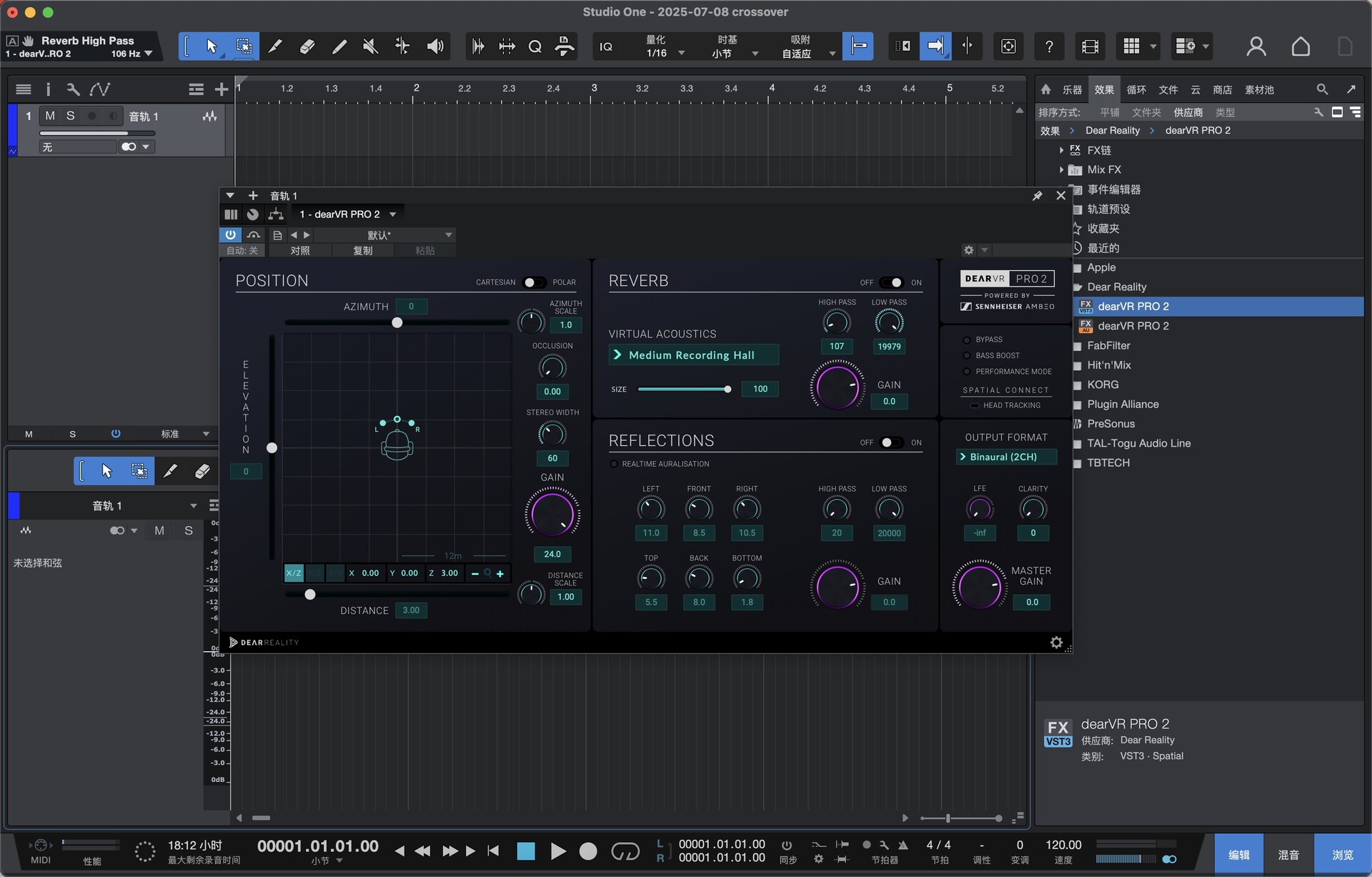Viewport: 1372px width, 877px height.
Task: Enable autoscroll arrow button in toolbar
Action: (x=935, y=46)
